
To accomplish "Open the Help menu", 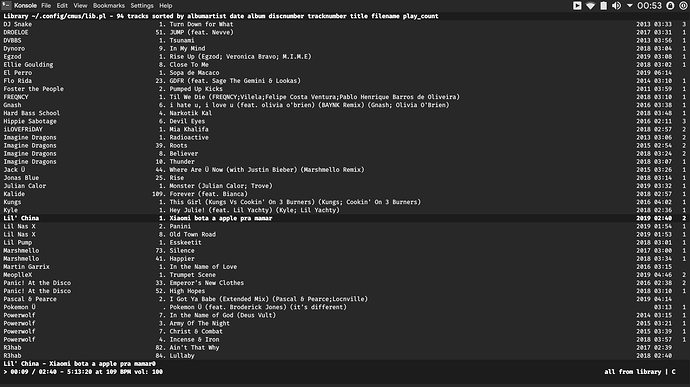I will pos(165,5).
